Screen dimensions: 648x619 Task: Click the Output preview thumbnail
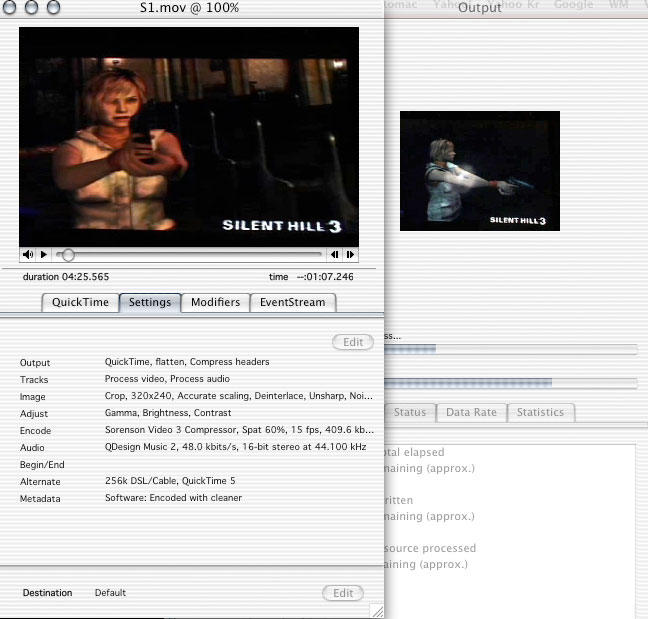pos(479,171)
